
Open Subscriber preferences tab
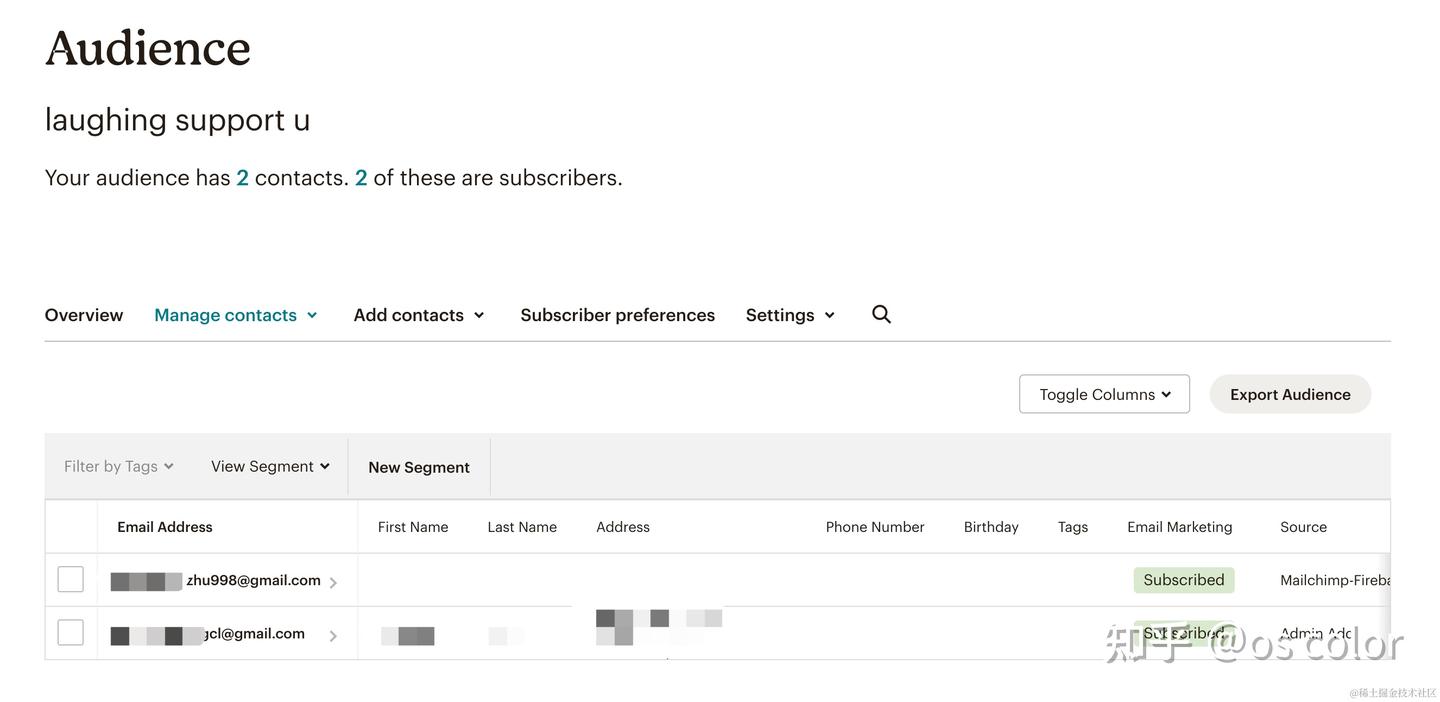point(617,315)
